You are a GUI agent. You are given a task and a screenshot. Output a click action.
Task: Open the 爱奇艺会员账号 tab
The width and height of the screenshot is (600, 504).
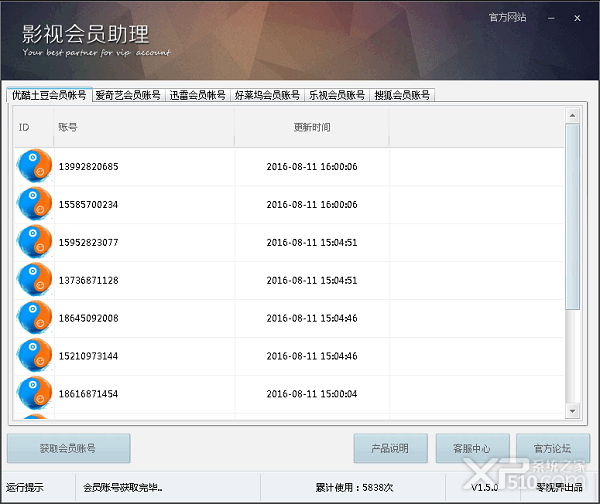click(128, 95)
